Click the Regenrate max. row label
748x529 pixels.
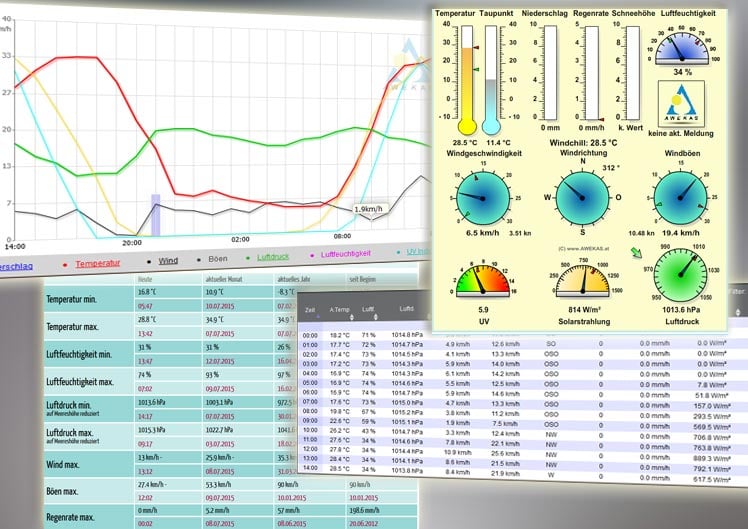(x=70, y=518)
